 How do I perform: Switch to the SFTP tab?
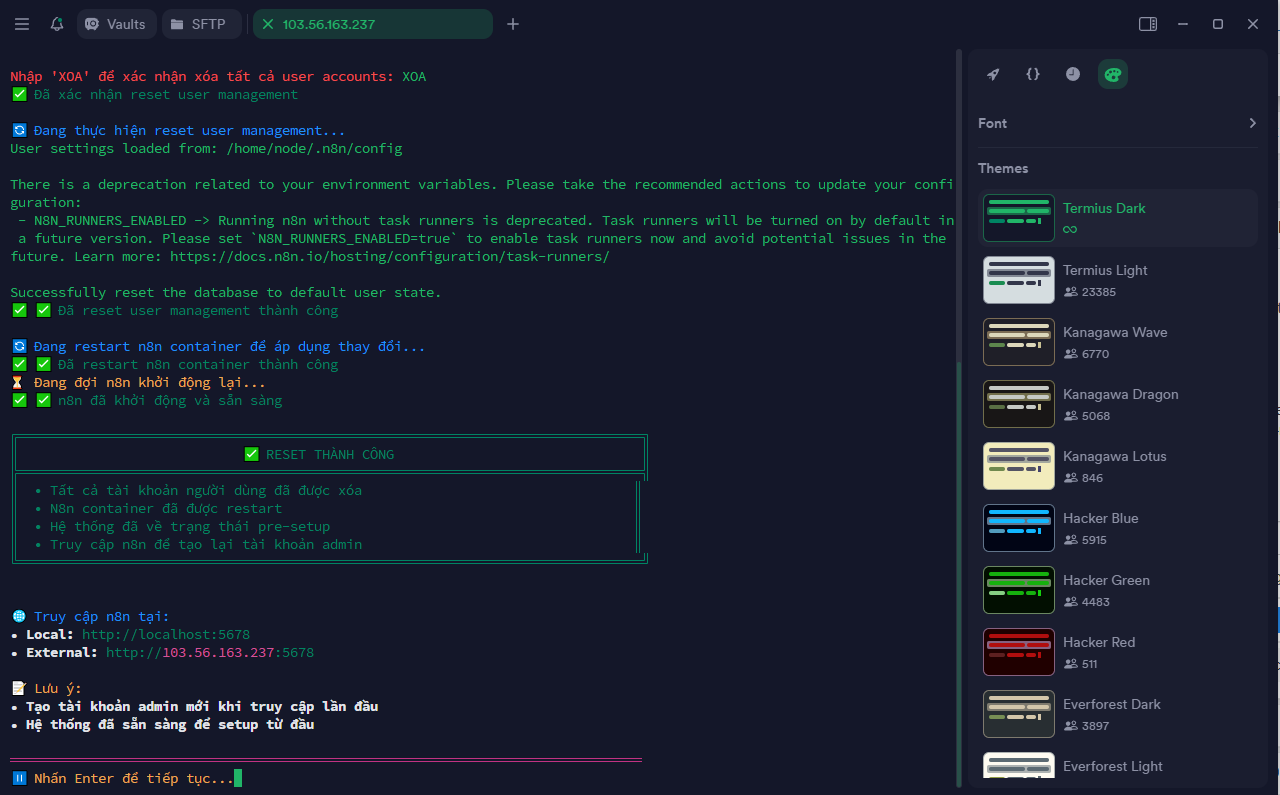tap(201, 24)
